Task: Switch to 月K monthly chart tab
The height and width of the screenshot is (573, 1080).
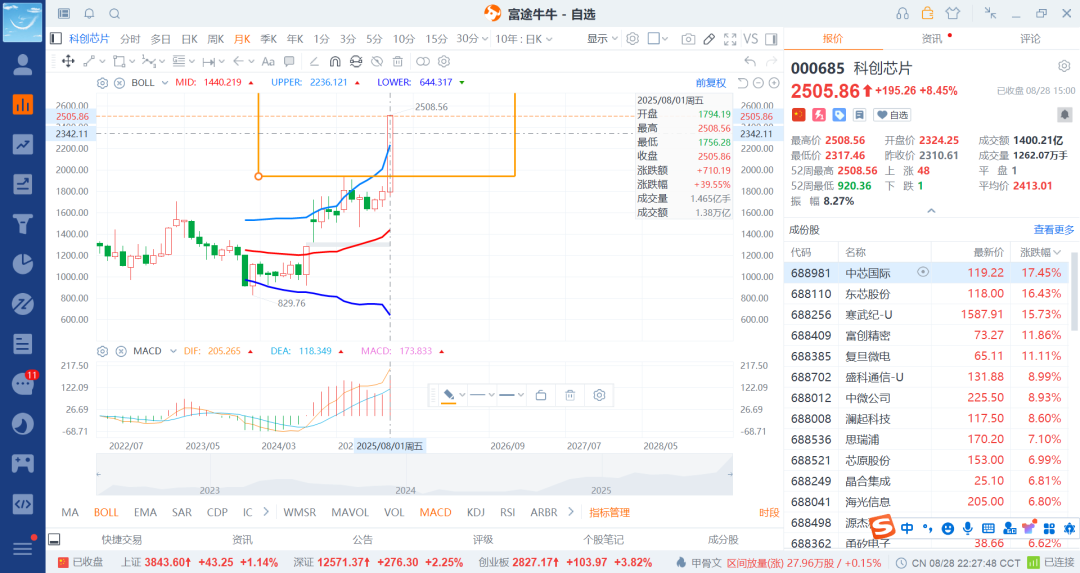Action: [x=242, y=39]
